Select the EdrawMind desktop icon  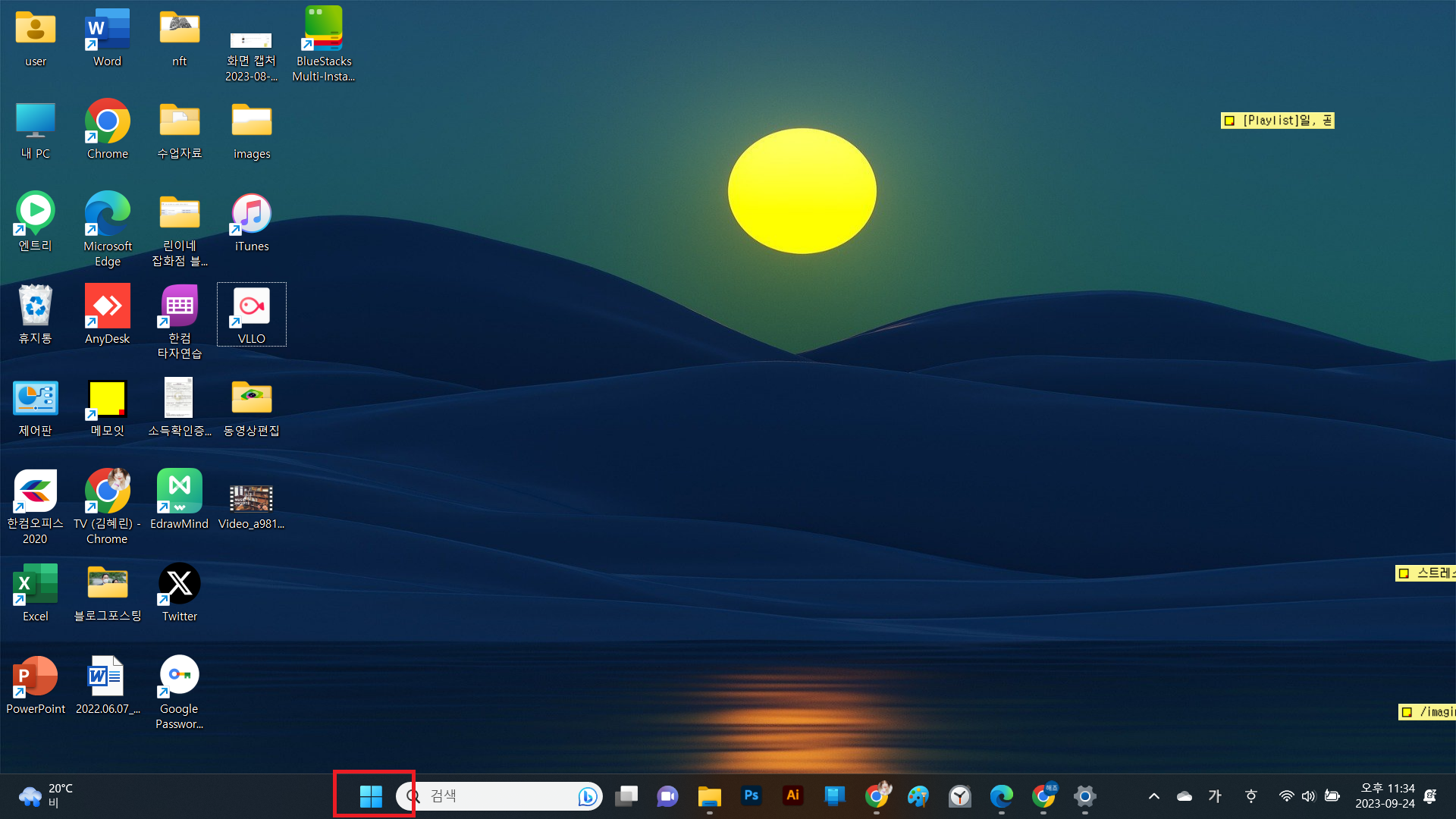[x=180, y=491]
